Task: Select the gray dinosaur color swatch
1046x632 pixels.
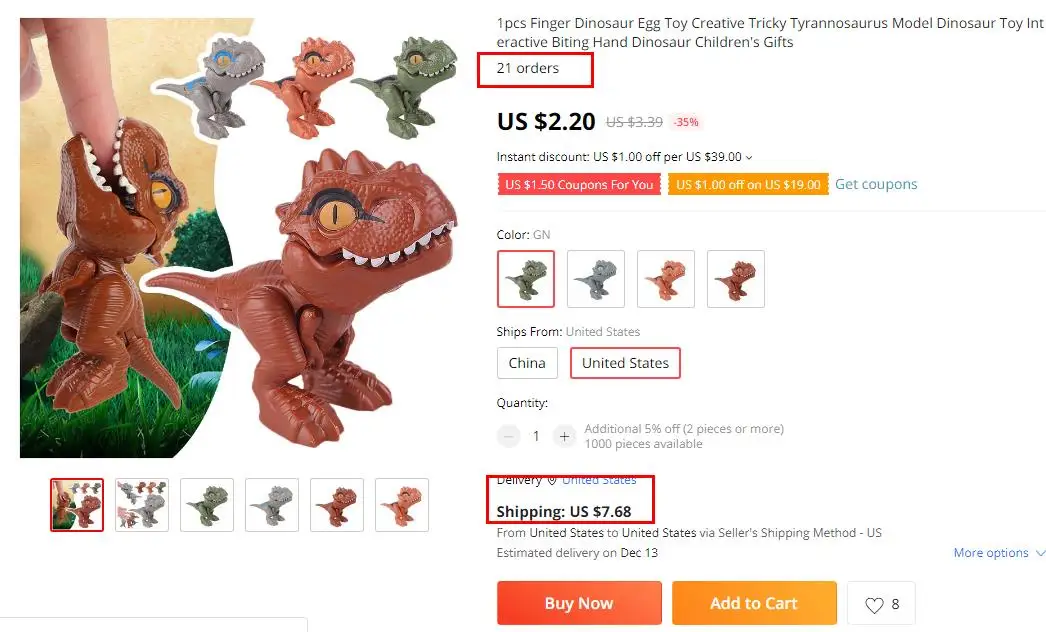Action: (596, 279)
